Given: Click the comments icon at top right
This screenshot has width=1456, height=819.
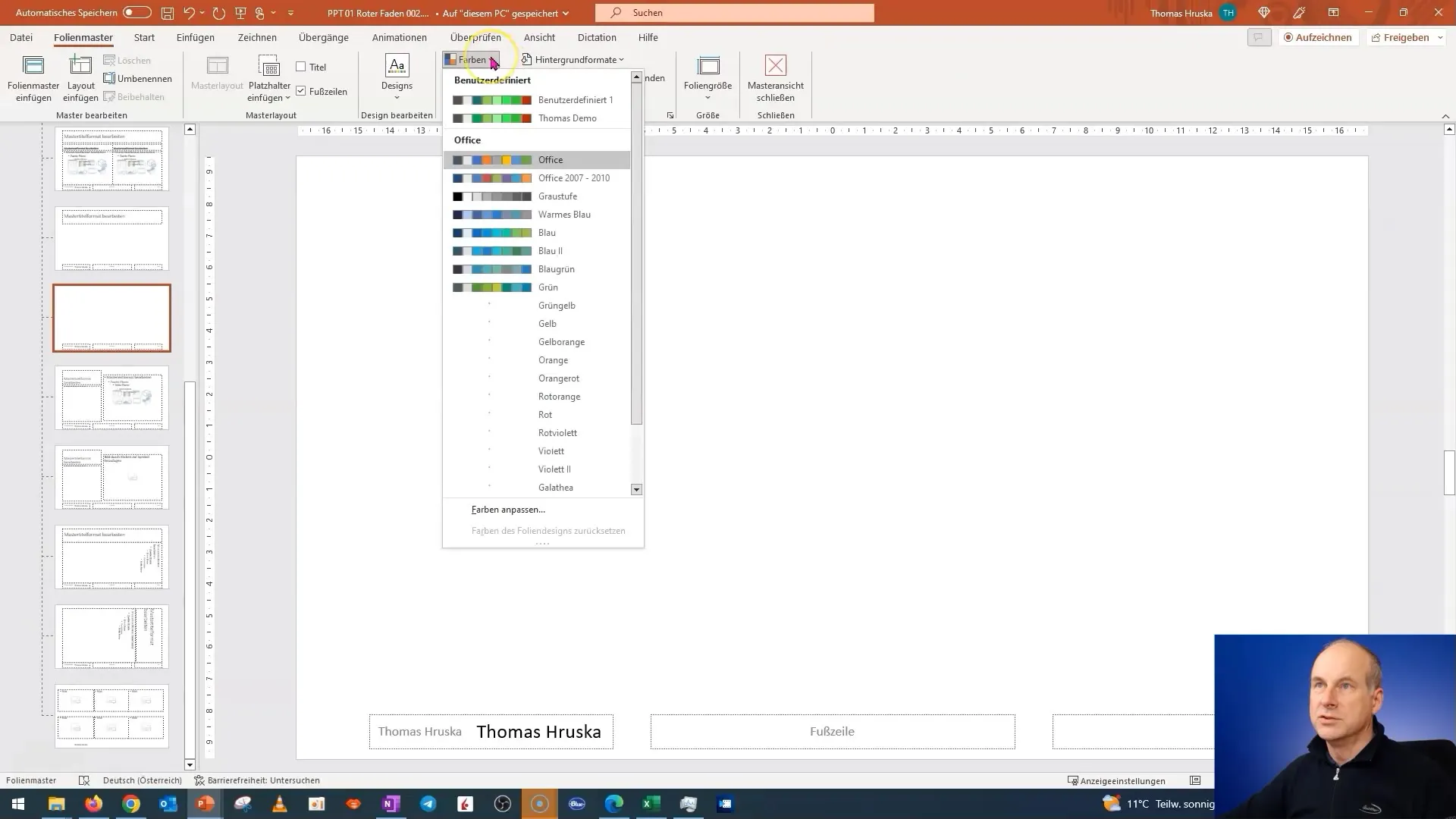Looking at the screenshot, I should (1259, 37).
